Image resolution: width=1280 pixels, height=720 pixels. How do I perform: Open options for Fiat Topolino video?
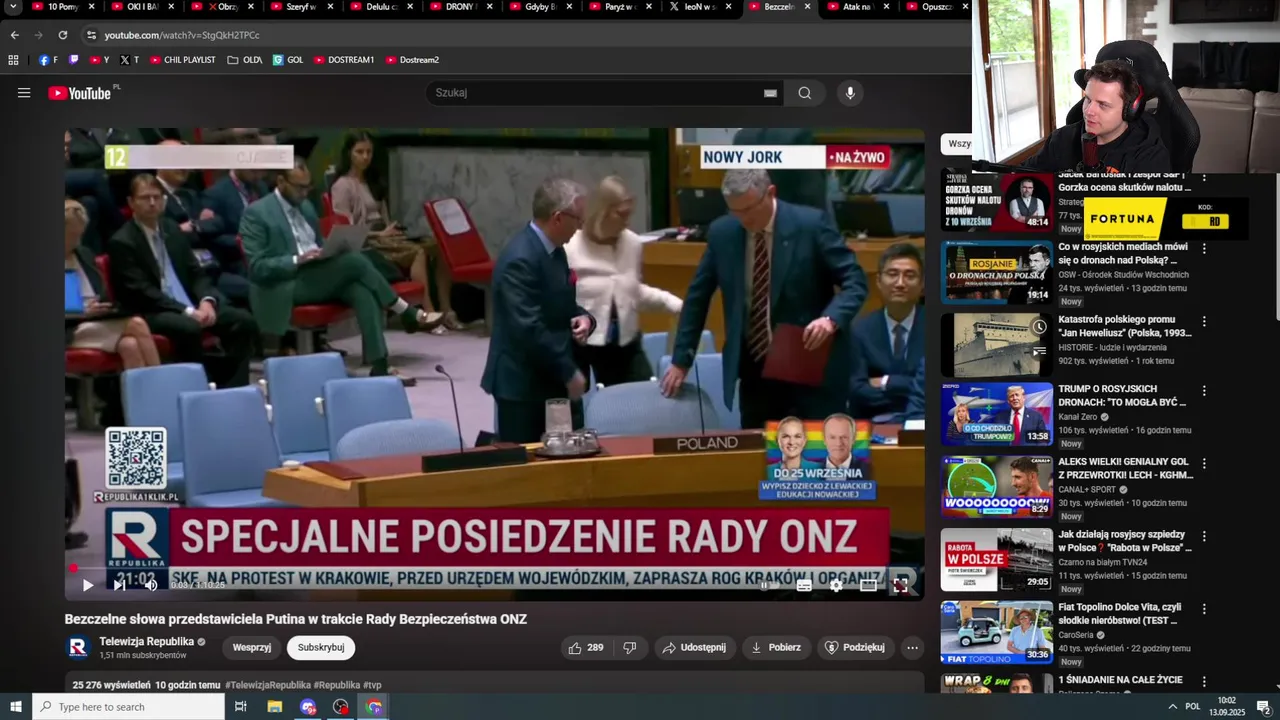(x=1204, y=609)
